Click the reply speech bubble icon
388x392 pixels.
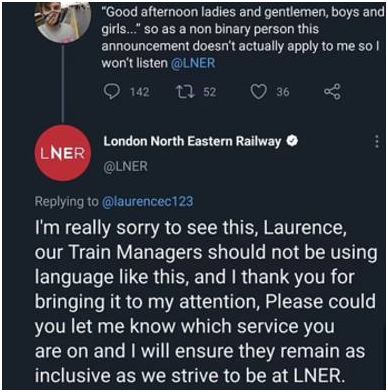(x=112, y=91)
